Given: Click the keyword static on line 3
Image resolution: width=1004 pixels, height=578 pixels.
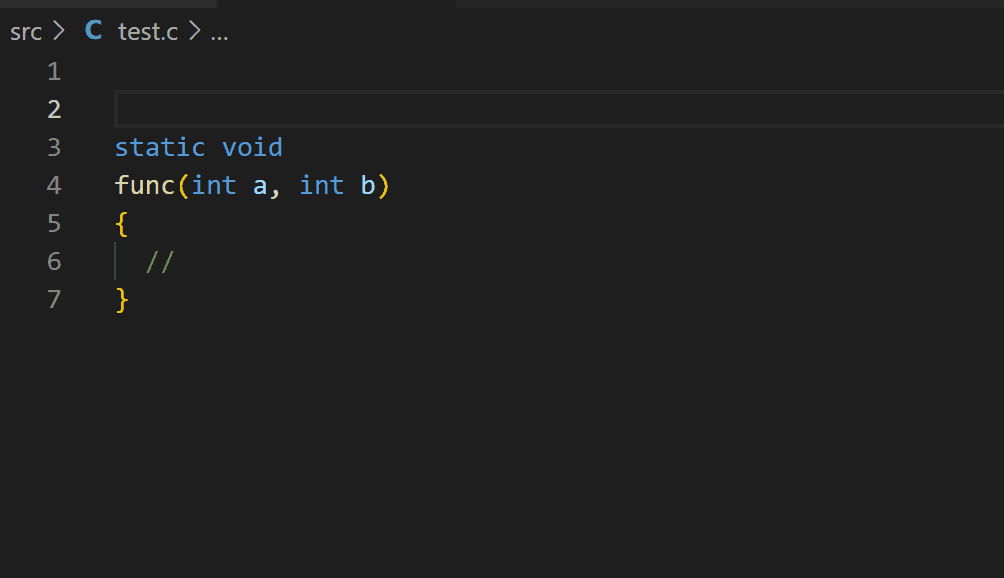Looking at the screenshot, I should pos(160,147).
